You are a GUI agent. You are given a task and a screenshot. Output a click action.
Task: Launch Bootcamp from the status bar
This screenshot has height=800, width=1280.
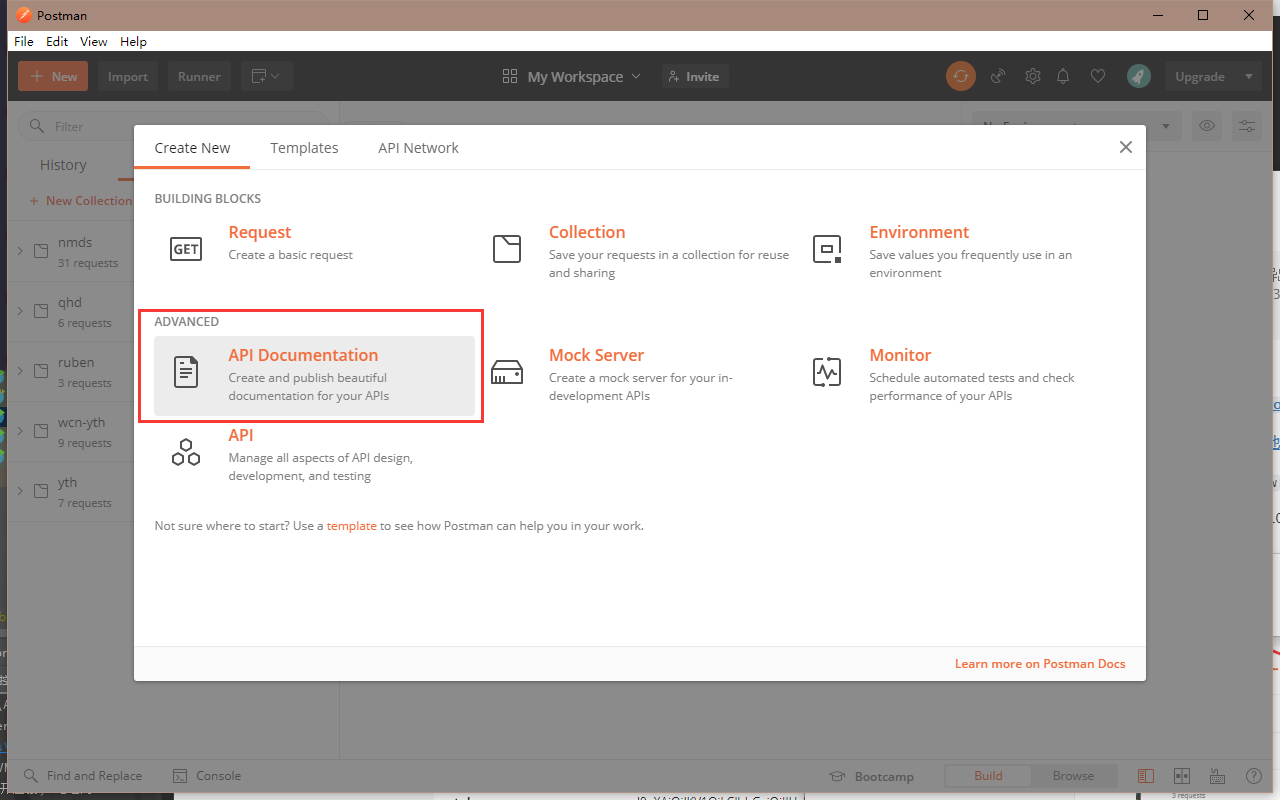pyautogui.click(x=872, y=777)
